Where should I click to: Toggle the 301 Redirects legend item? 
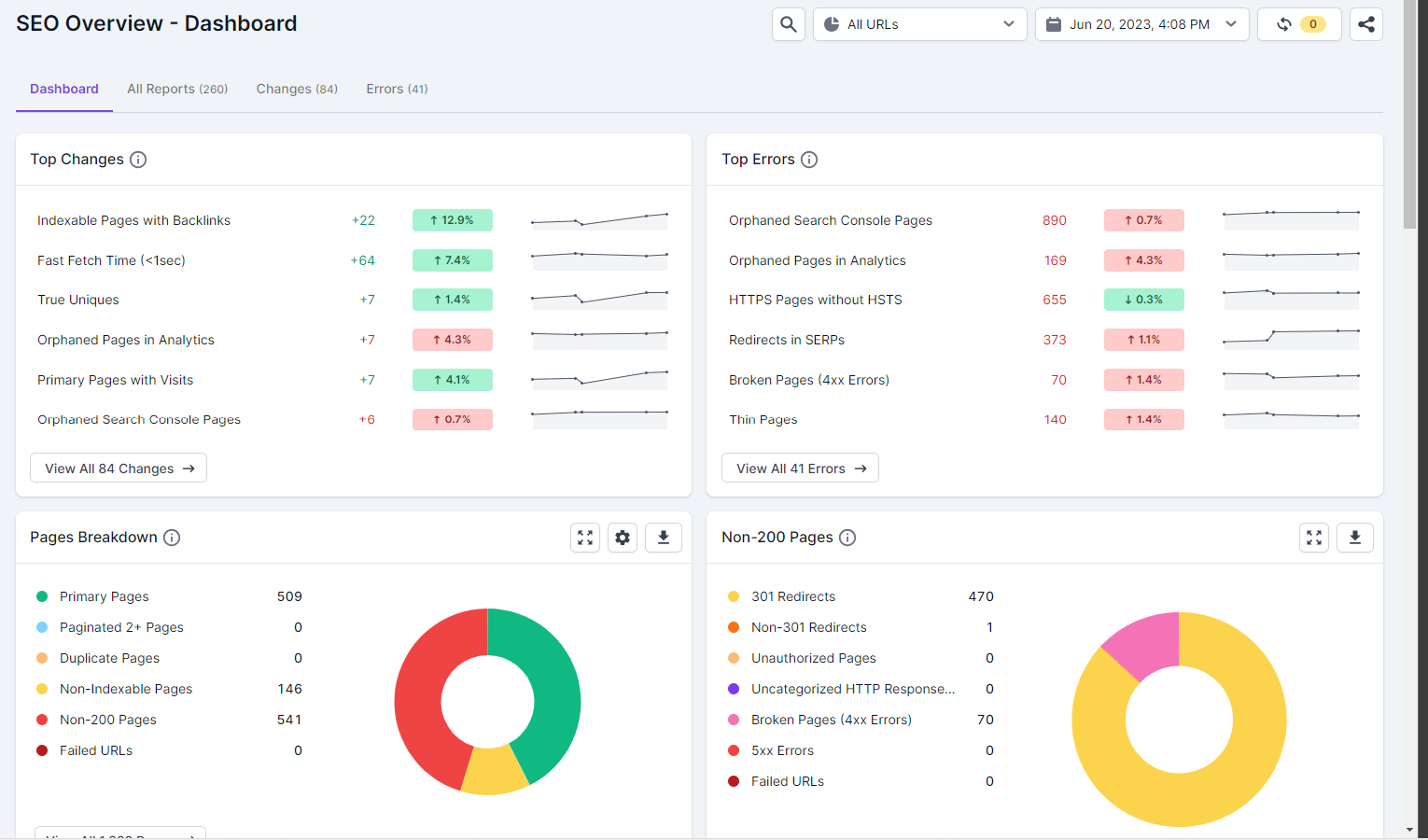pyautogui.click(x=781, y=596)
